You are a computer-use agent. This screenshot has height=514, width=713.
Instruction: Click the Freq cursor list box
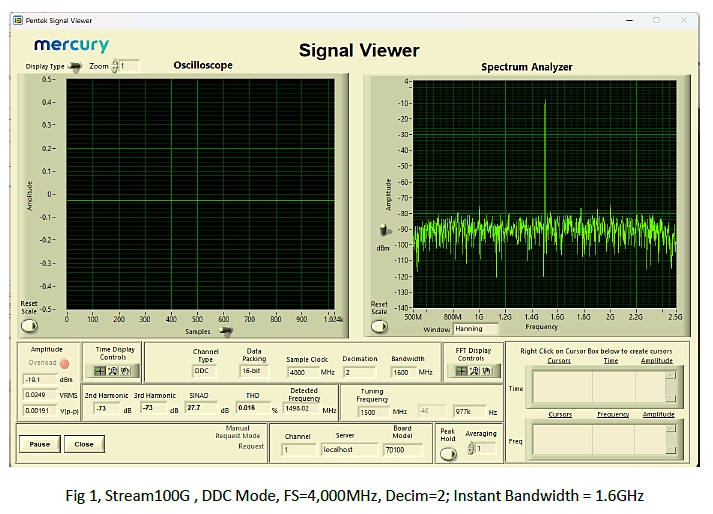pos(604,440)
